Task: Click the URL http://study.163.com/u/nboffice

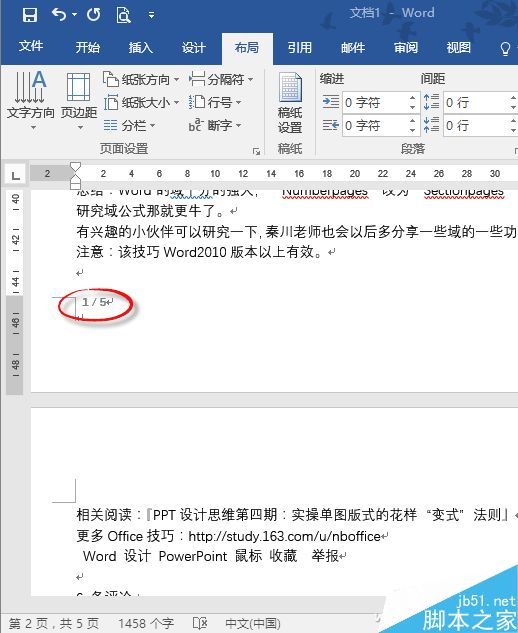Action: (284, 536)
